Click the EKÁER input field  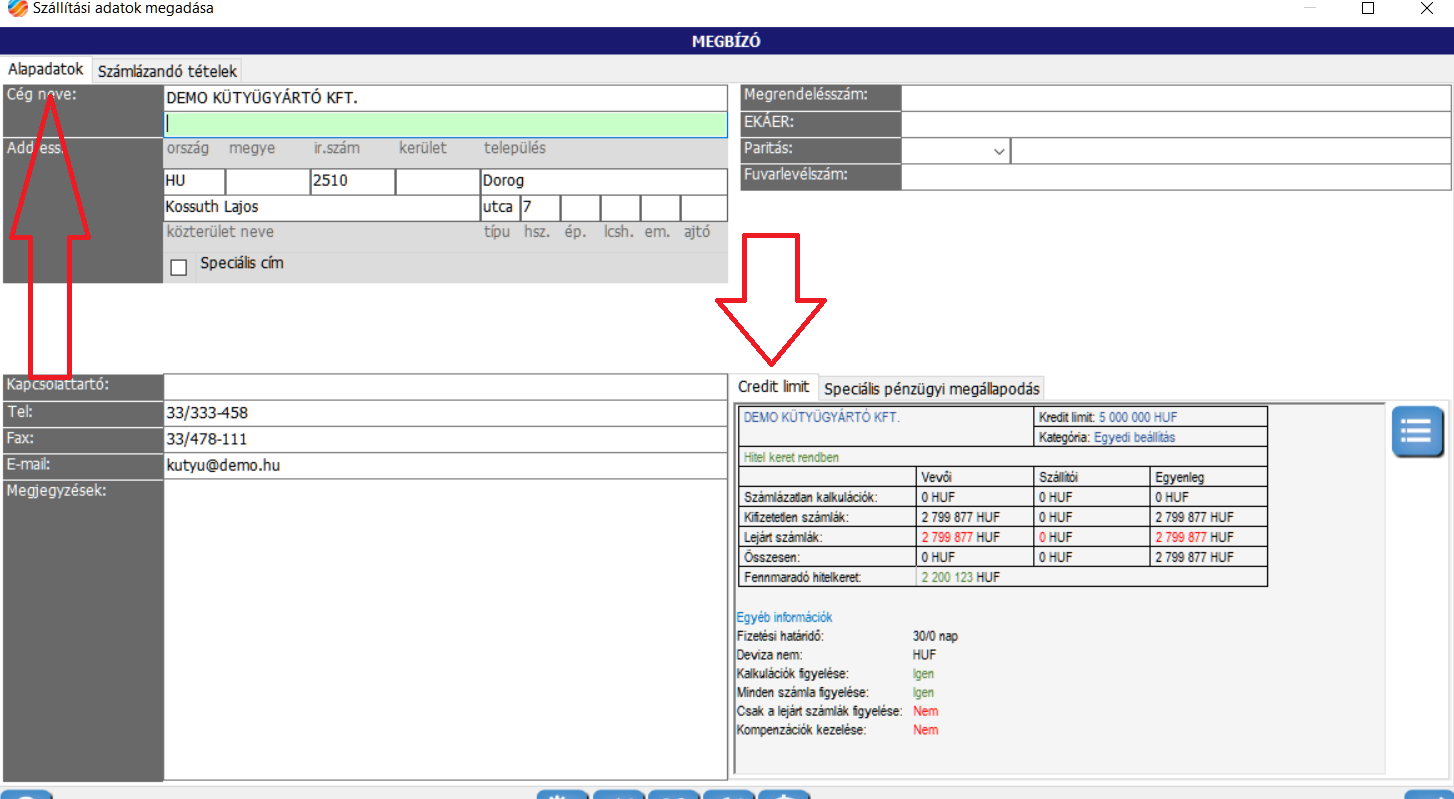pyautogui.click(x=1175, y=124)
